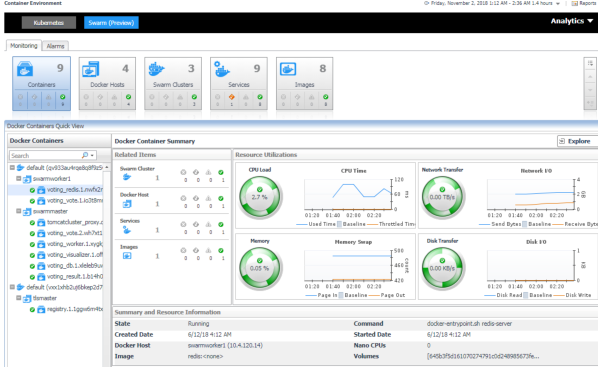
Task: Open the search options dropdown arrow
Action: click(x=92, y=156)
